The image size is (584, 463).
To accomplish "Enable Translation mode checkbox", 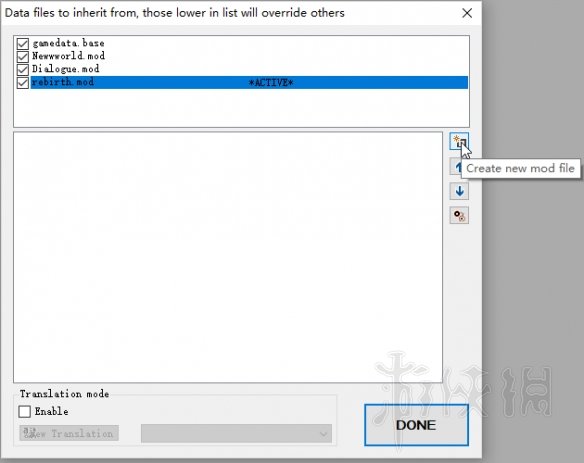I will pos(25,412).
